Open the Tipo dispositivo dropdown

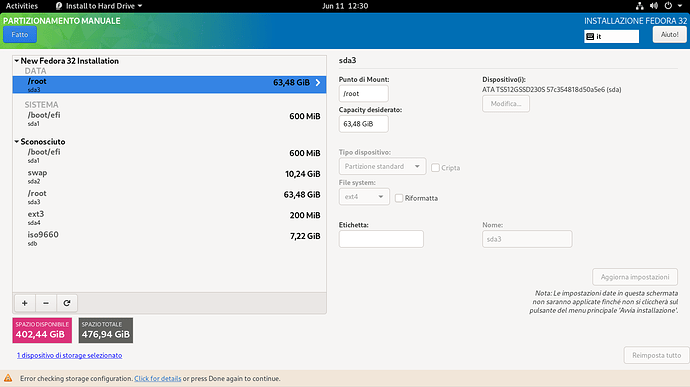[x=382, y=166]
